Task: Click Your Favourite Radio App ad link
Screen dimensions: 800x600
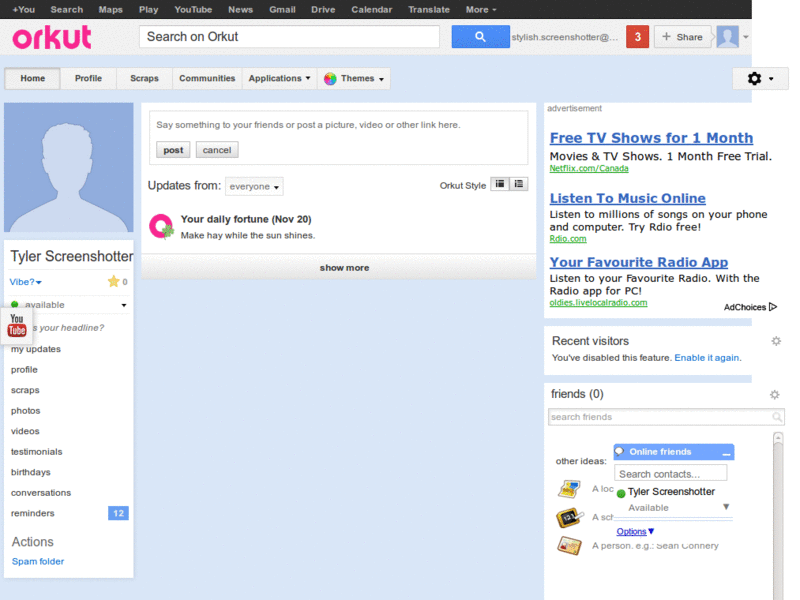Action: (x=639, y=262)
